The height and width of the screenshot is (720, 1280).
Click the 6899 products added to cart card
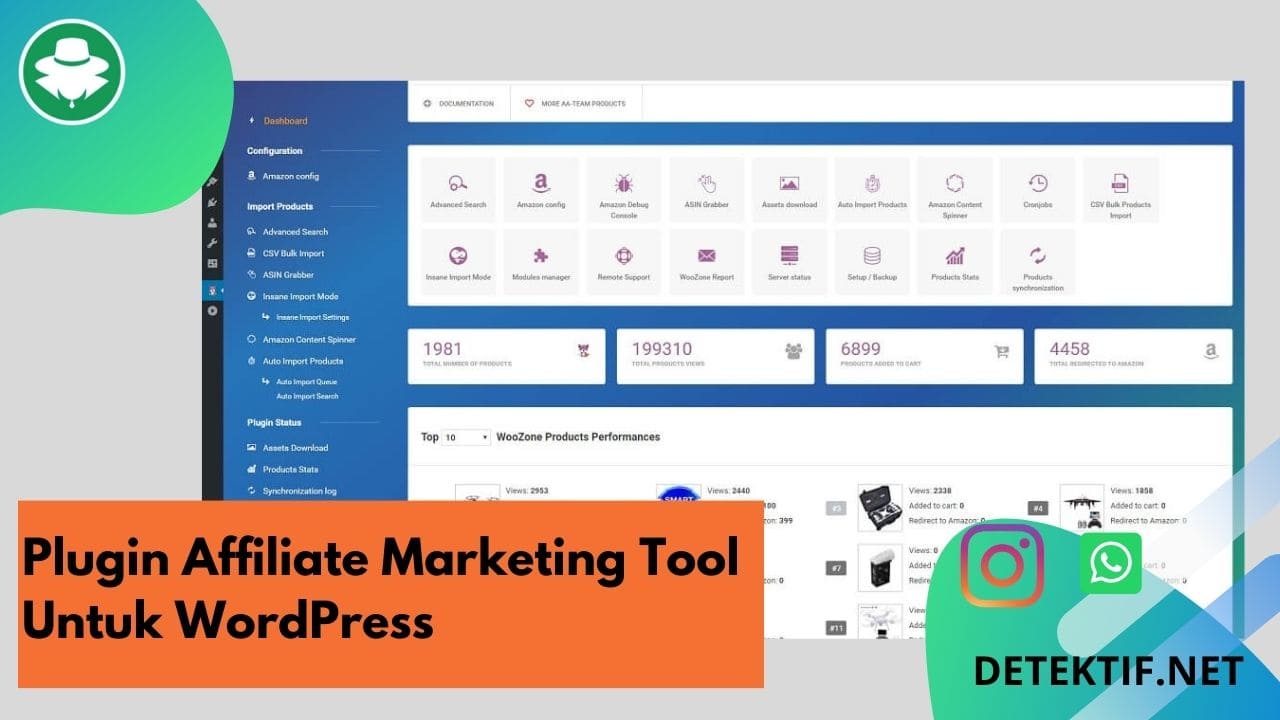click(924, 356)
